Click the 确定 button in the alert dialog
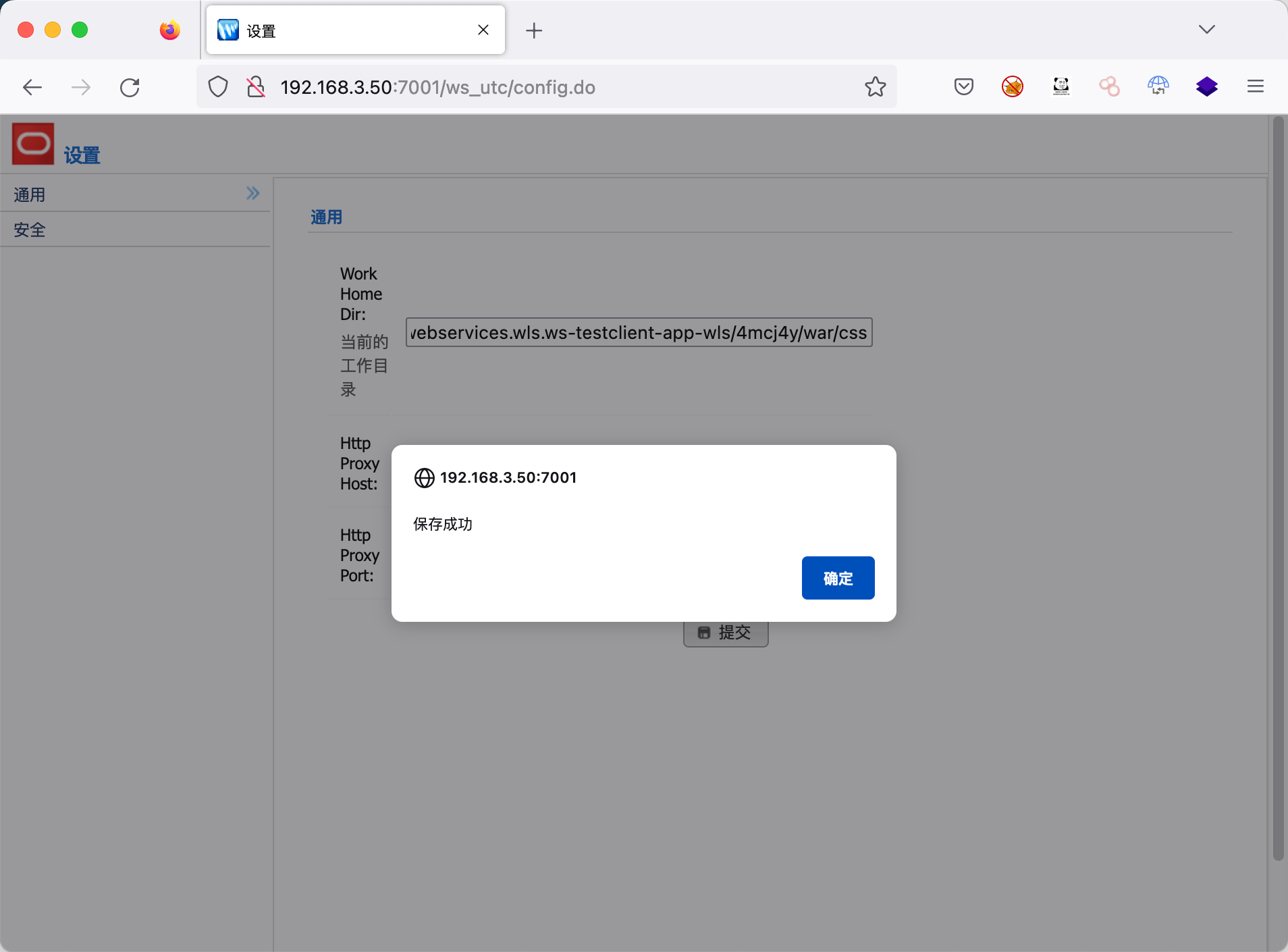 point(838,578)
